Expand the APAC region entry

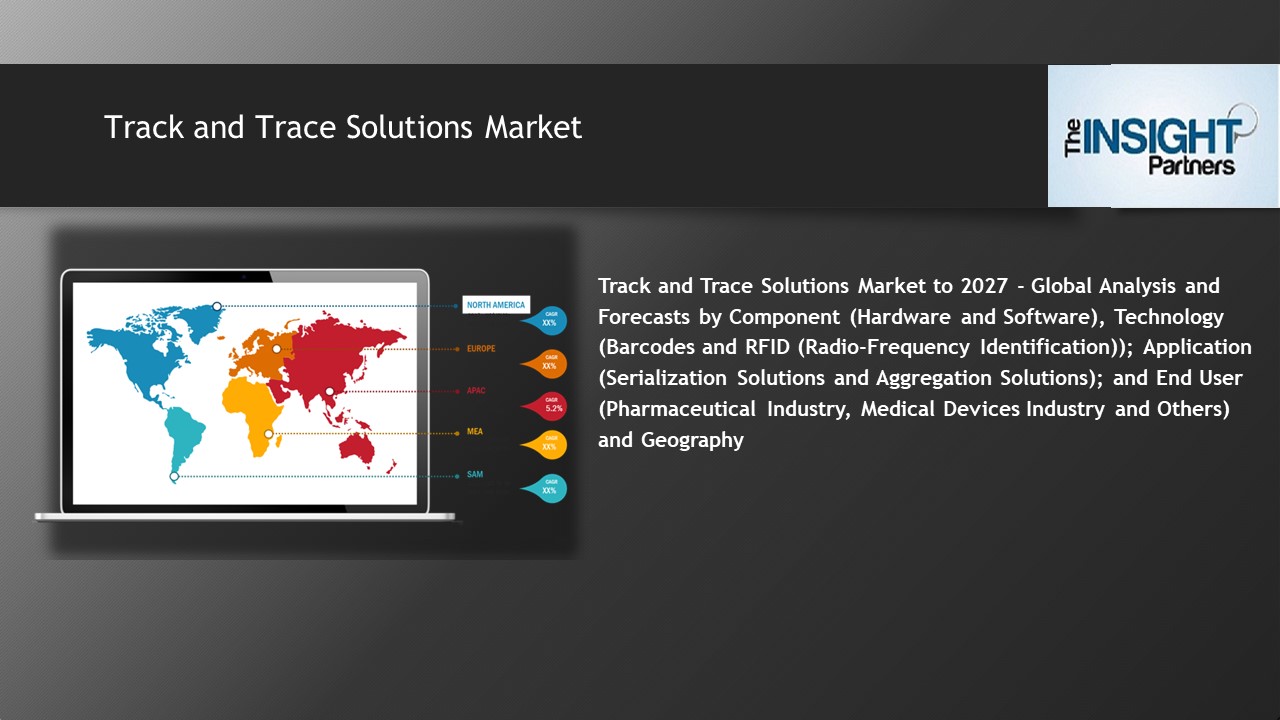(475, 391)
